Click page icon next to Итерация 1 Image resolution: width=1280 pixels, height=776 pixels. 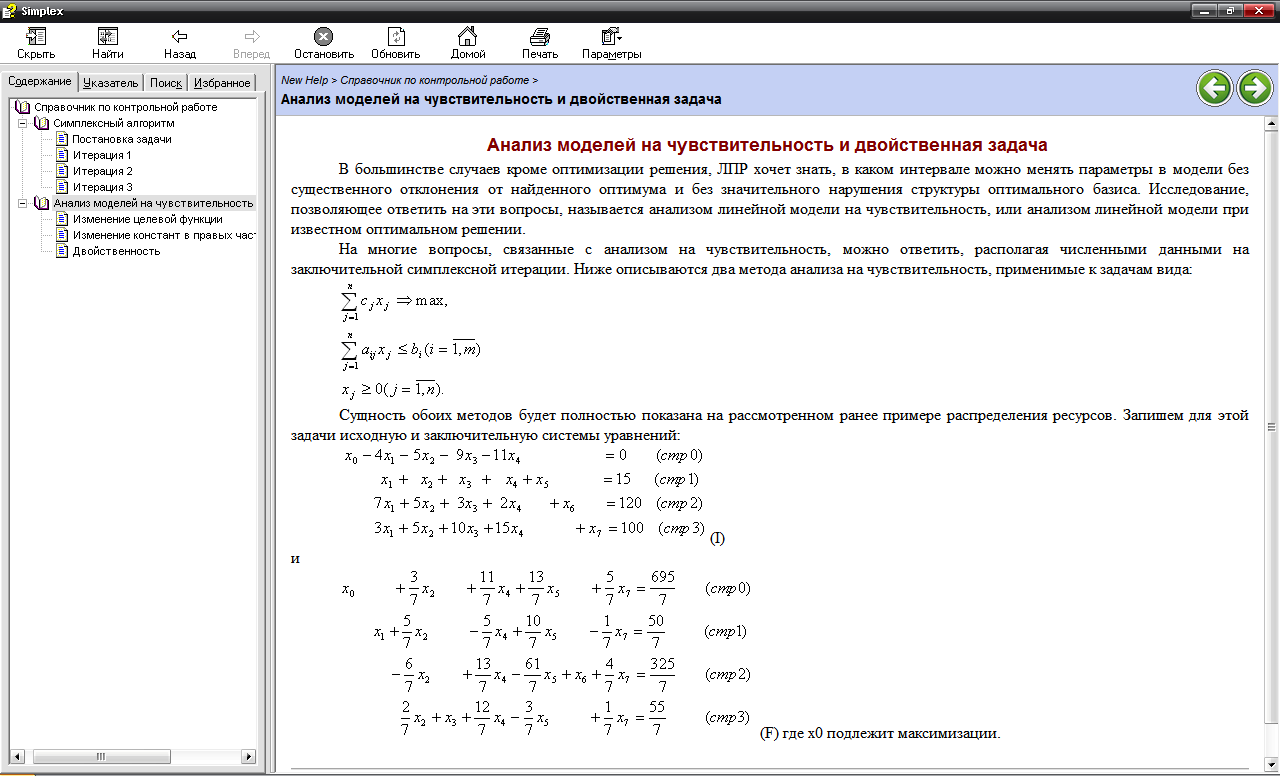click(x=62, y=155)
